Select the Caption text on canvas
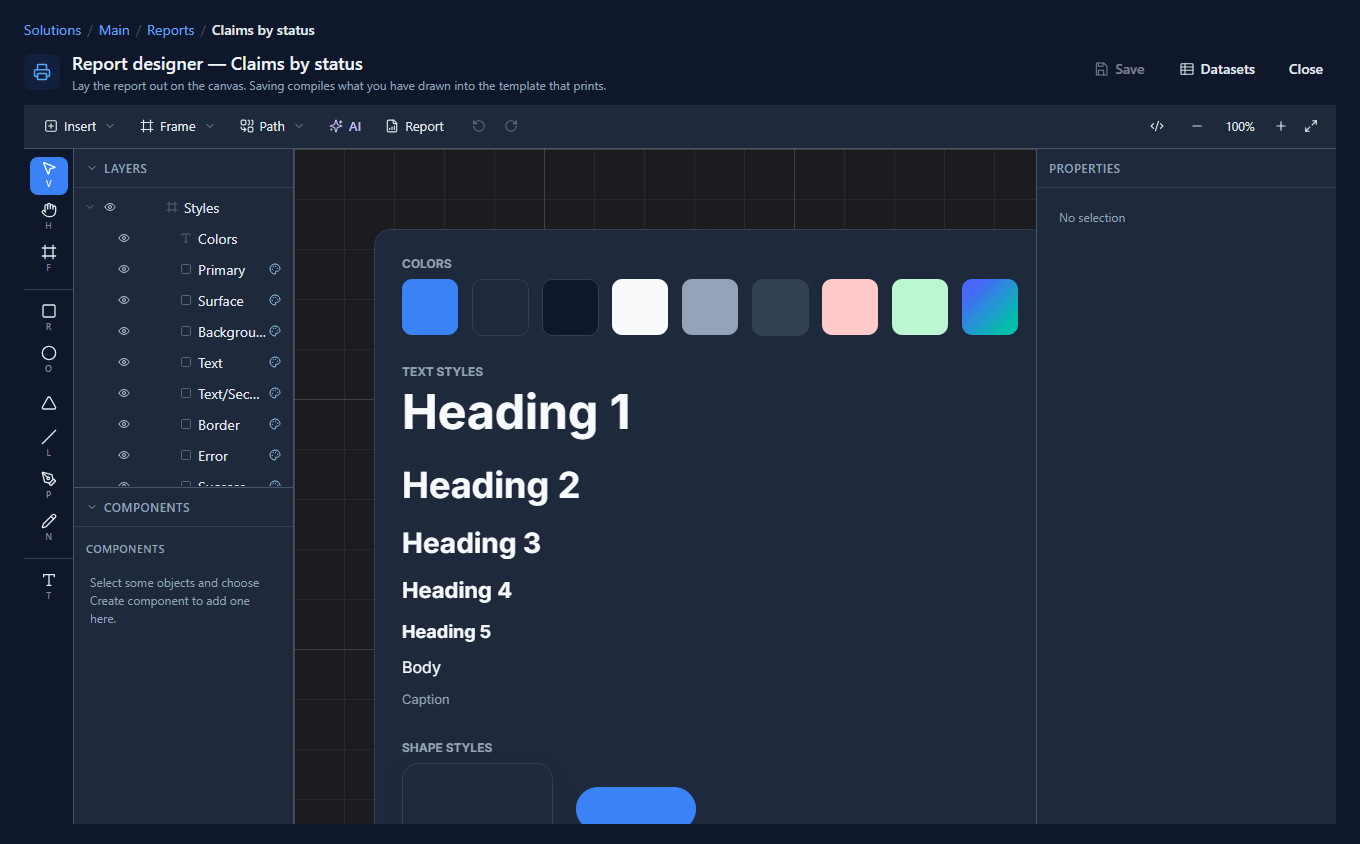This screenshot has width=1360, height=844. (426, 700)
